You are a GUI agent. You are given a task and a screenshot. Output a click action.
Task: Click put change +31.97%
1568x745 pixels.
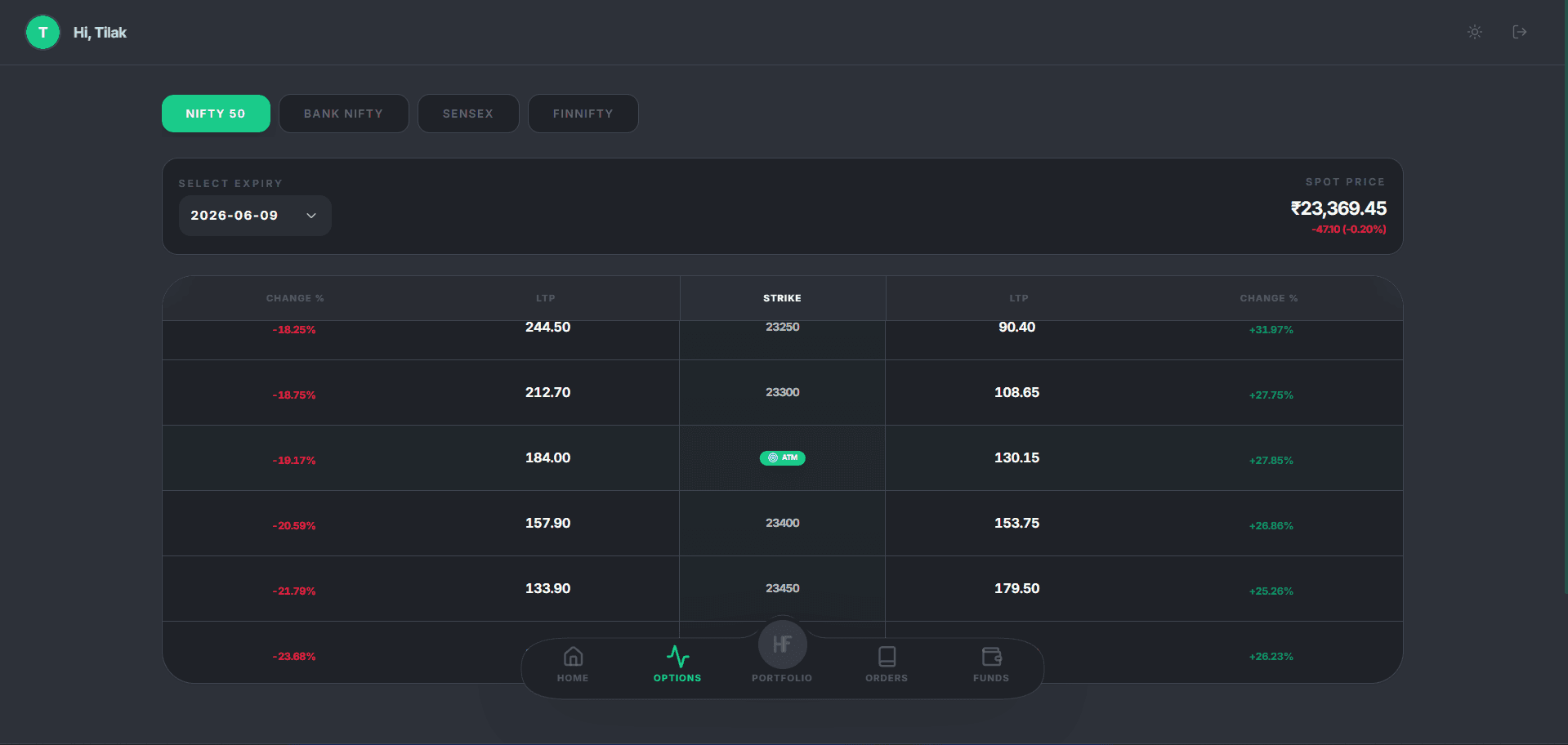[1271, 330]
